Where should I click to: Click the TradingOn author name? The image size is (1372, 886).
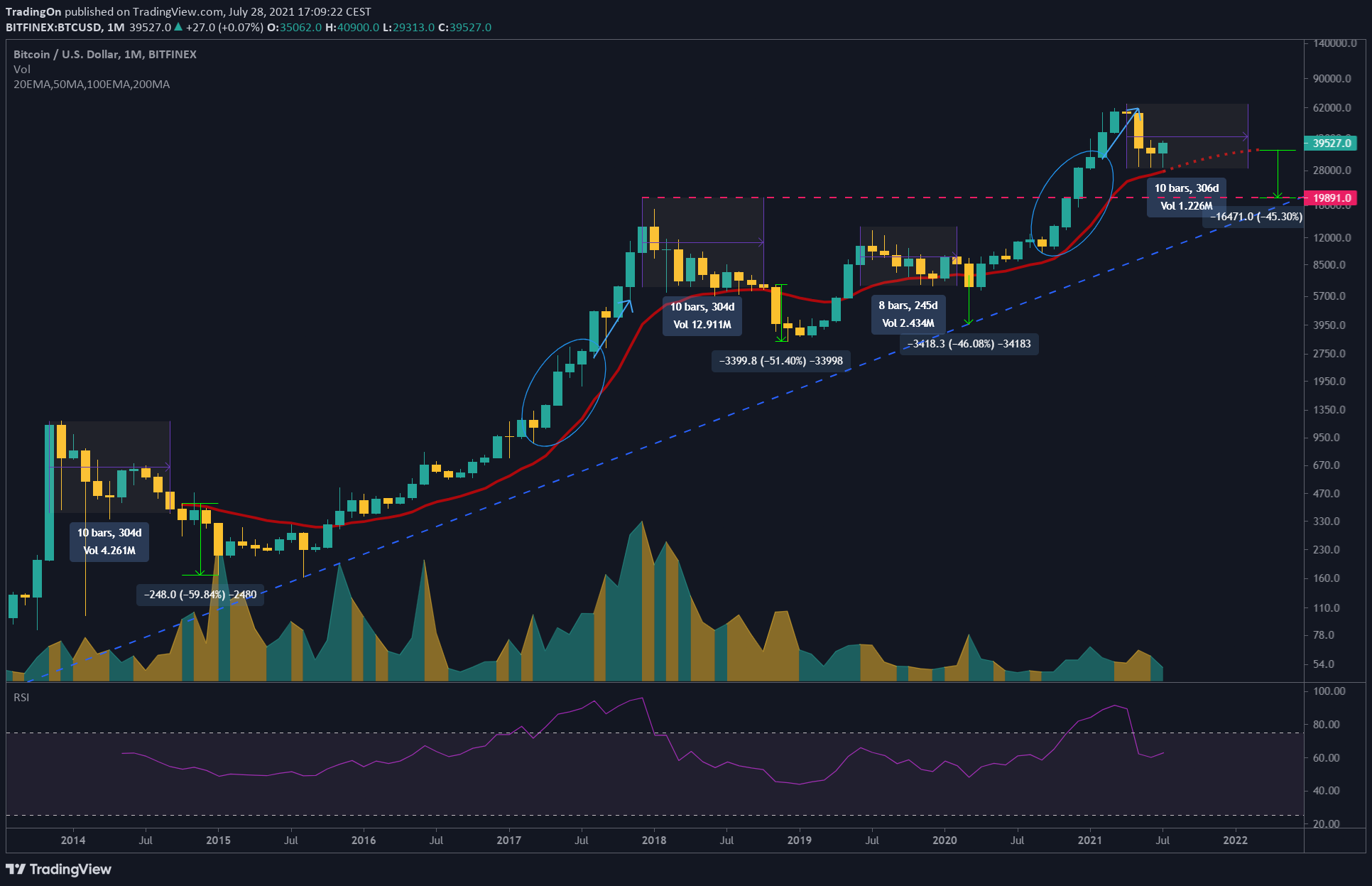pyautogui.click(x=33, y=11)
